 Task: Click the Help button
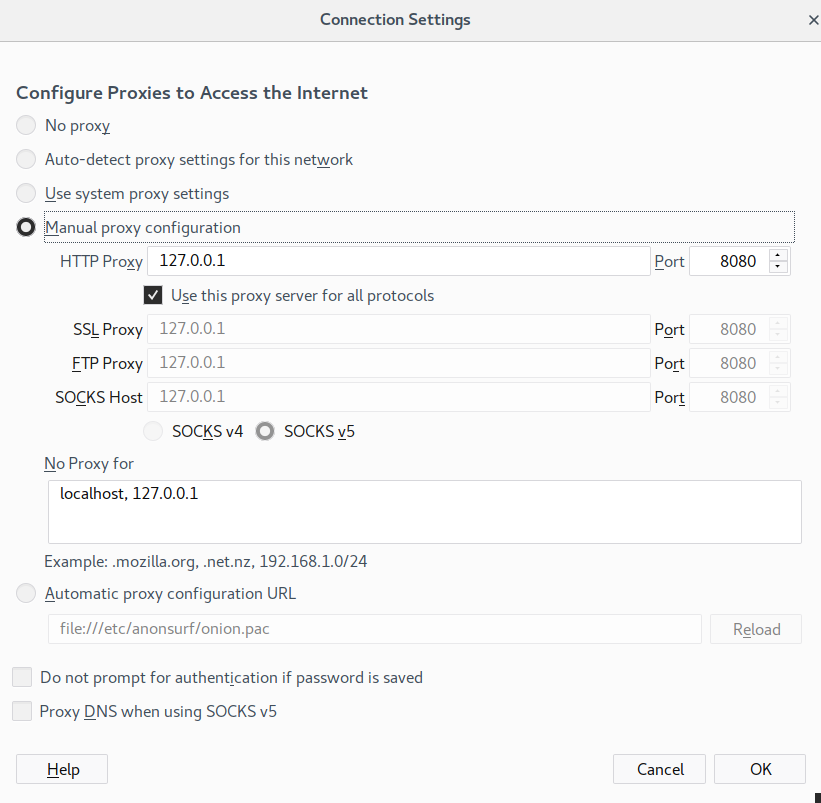pyautogui.click(x=62, y=769)
